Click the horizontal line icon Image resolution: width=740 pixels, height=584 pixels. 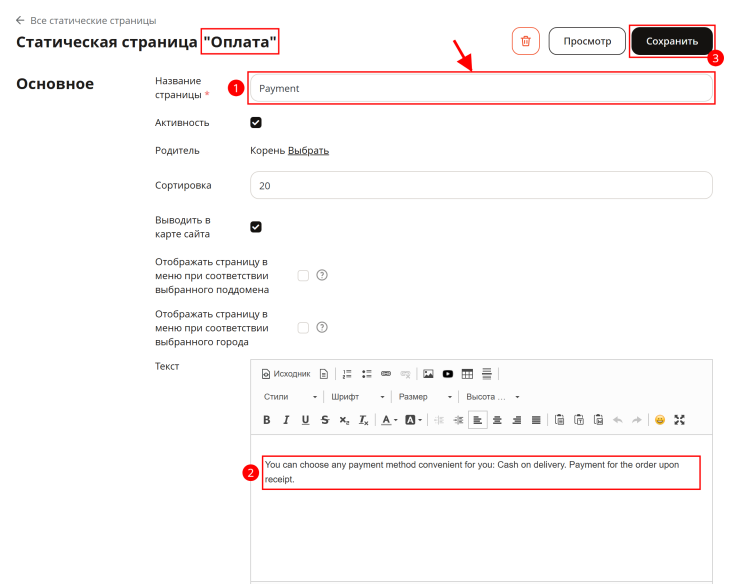coord(487,374)
